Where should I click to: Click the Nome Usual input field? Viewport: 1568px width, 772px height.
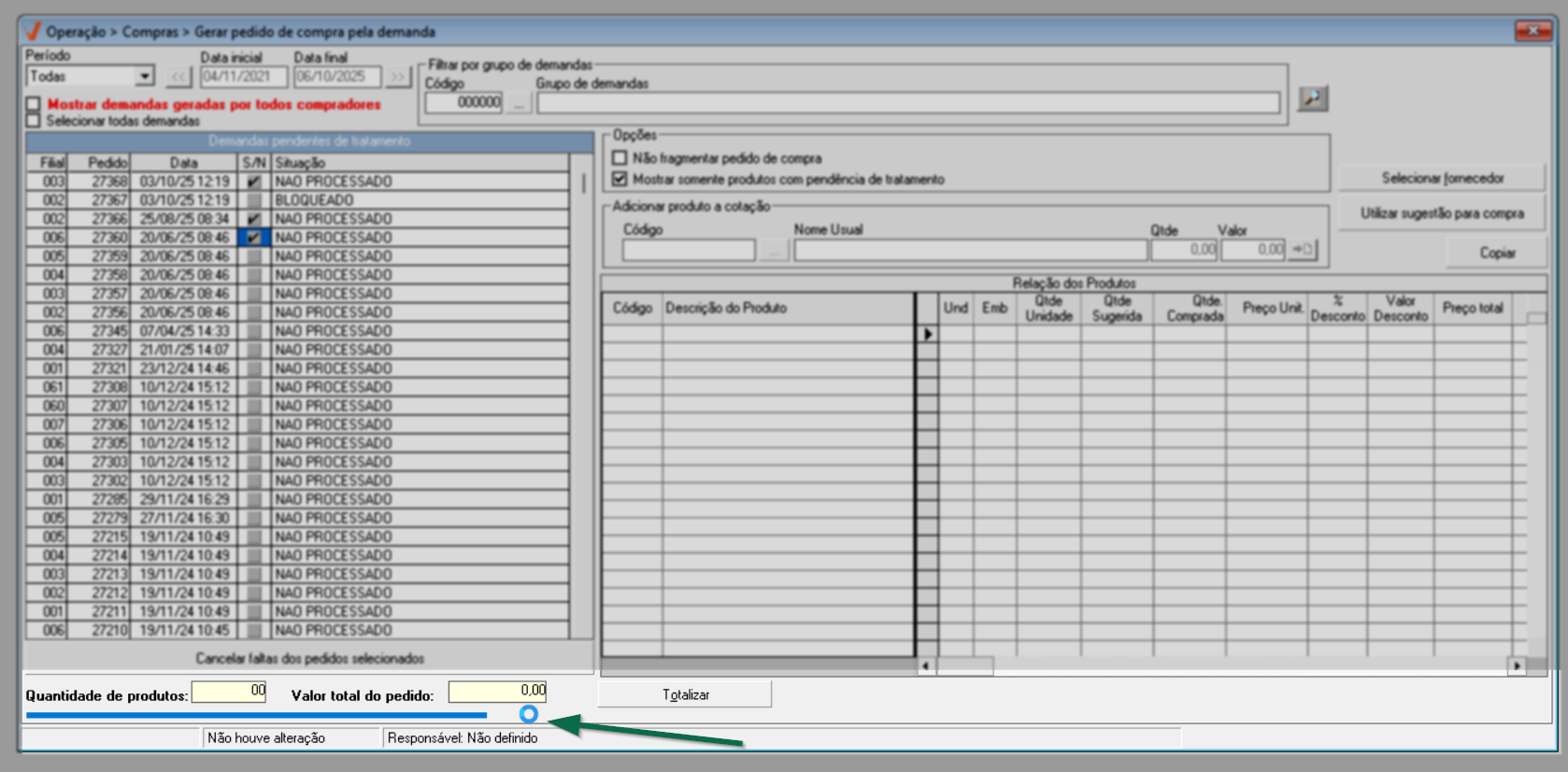tap(969, 250)
